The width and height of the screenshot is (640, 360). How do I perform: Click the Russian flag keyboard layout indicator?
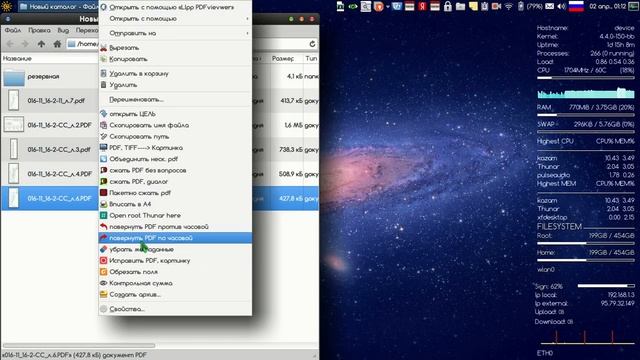[x=576, y=7]
